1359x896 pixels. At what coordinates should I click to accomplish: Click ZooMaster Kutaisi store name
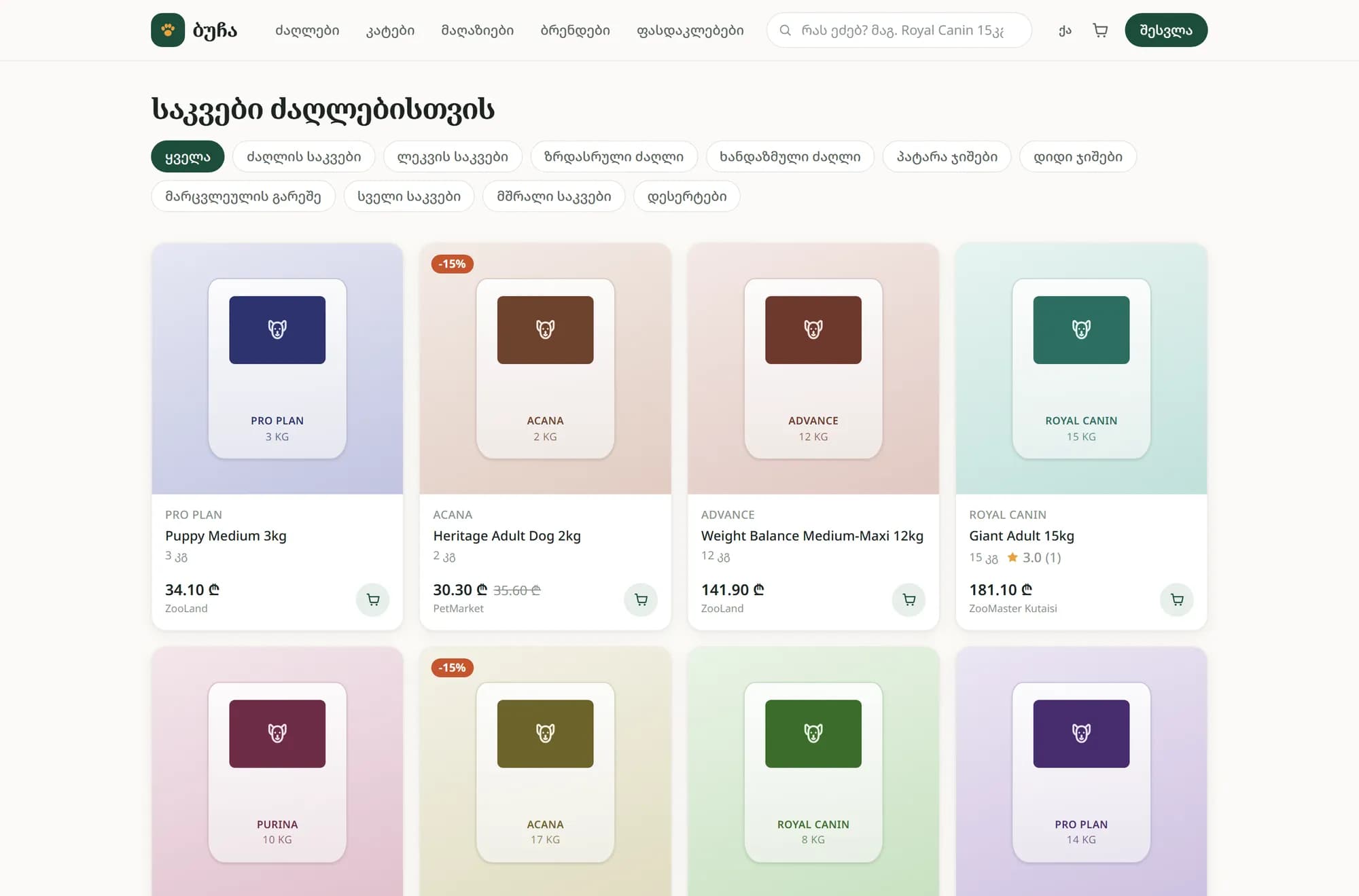[1013, 609]
